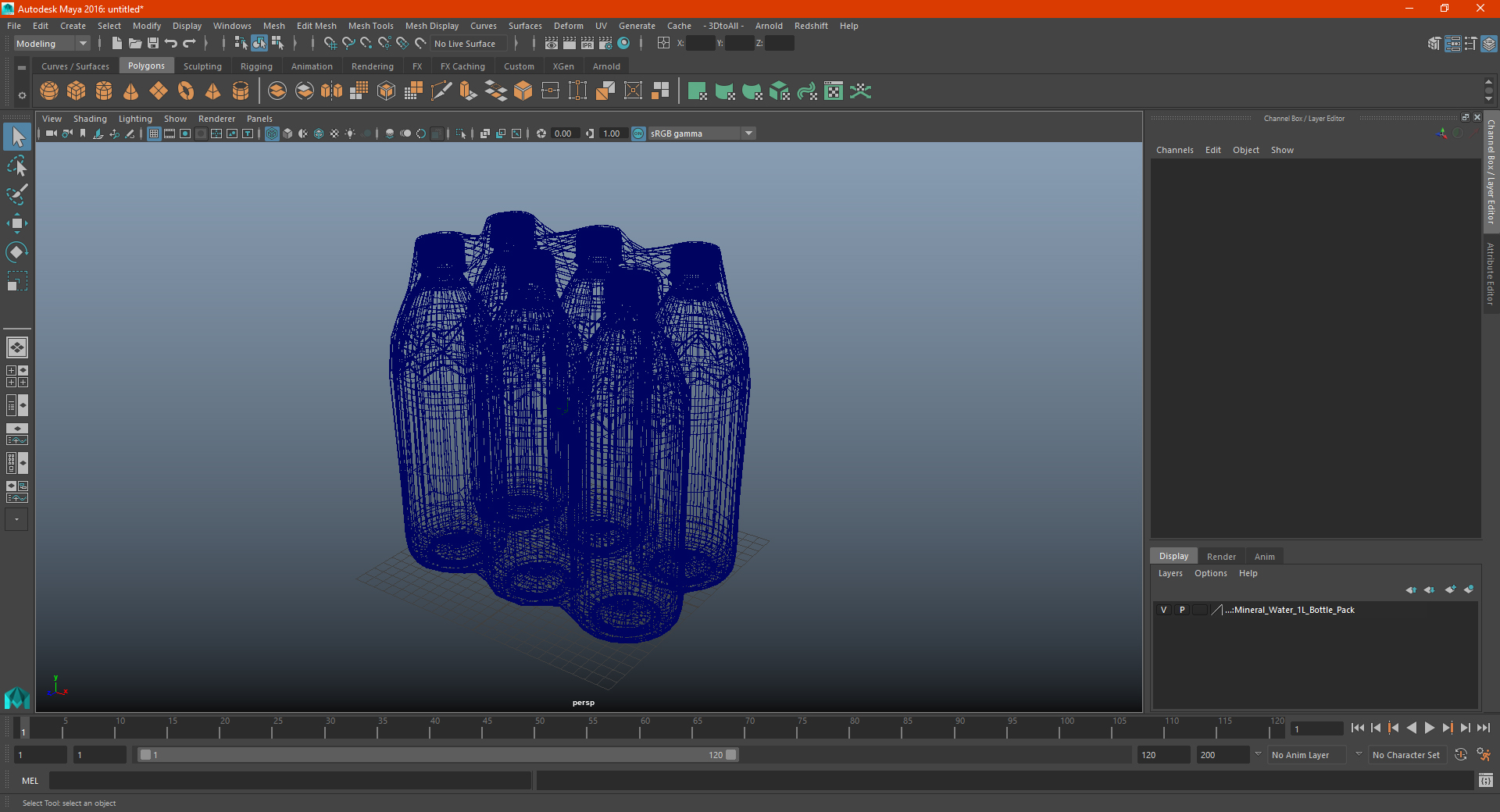1500x812 pixels.
Task: Activate the Scale tool in the toolbox
Action: pos(17,281)
